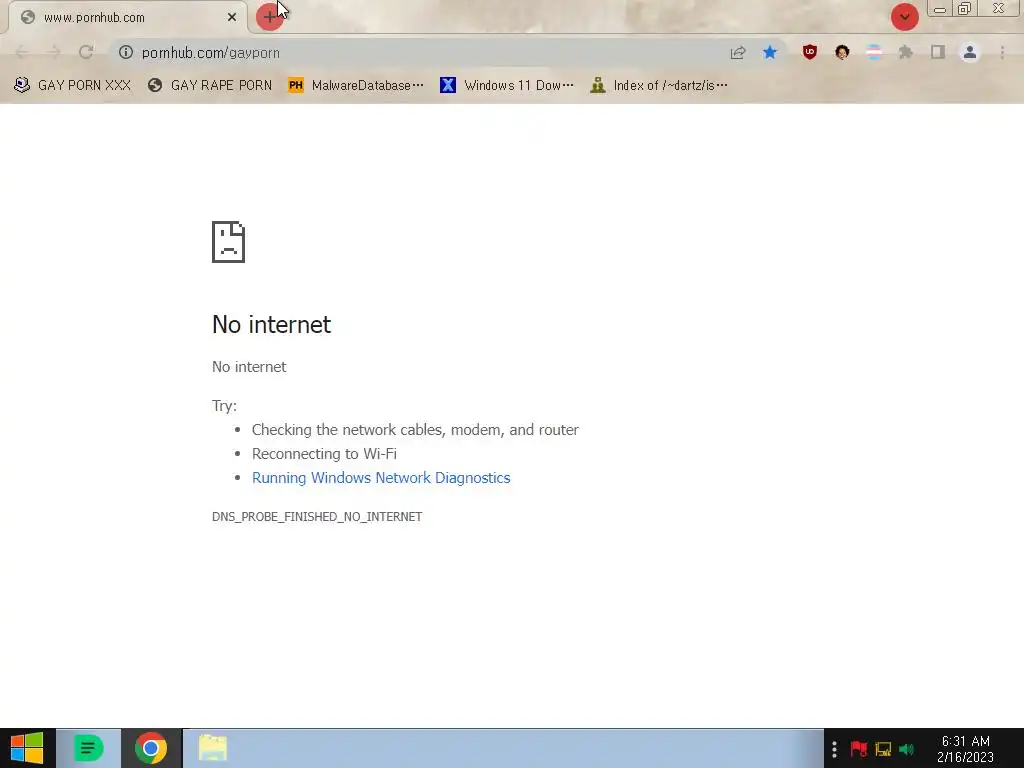Open the user profile icon

click(x=970, y=52)
